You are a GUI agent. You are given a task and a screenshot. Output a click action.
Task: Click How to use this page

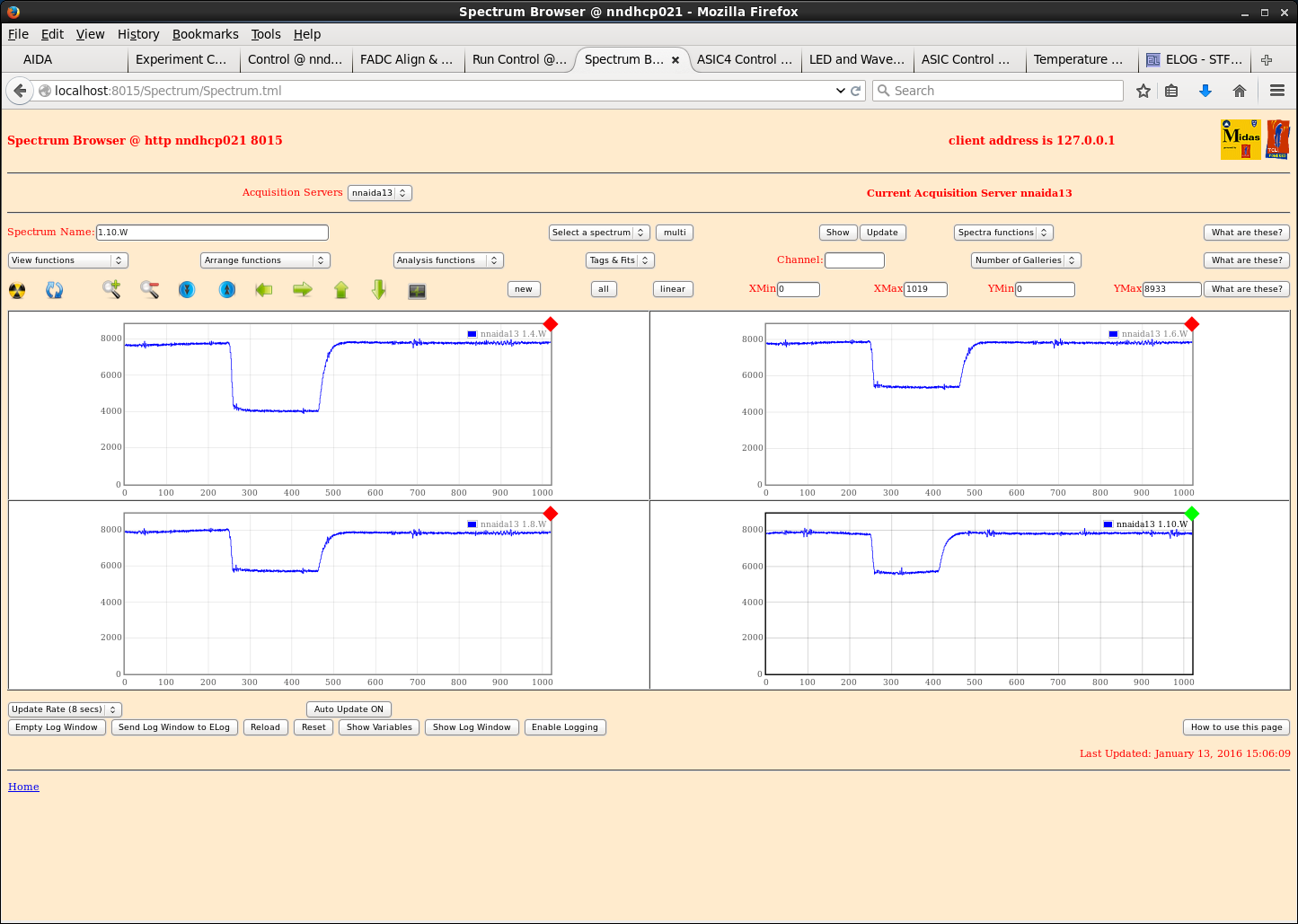pos(1236,727)
